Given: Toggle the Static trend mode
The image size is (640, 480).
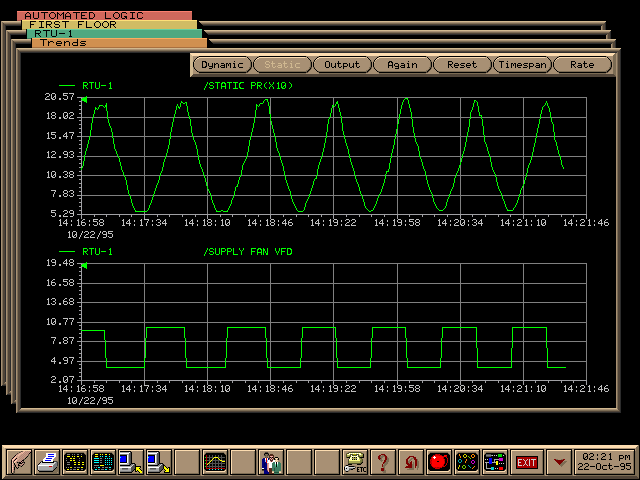Looking at the screenshot, I should point(281,65).
